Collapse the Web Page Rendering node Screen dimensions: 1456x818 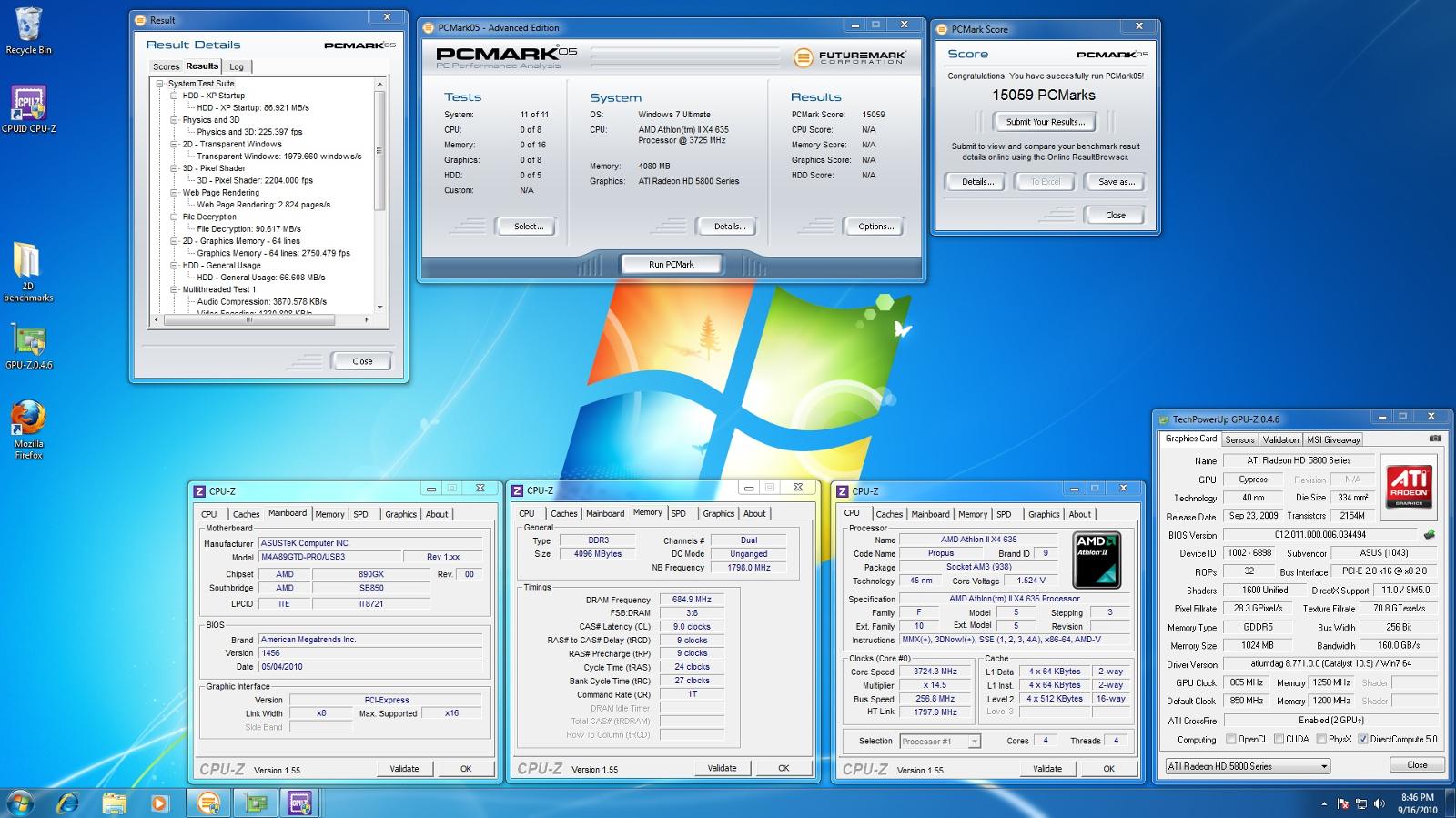coord(174,193)
